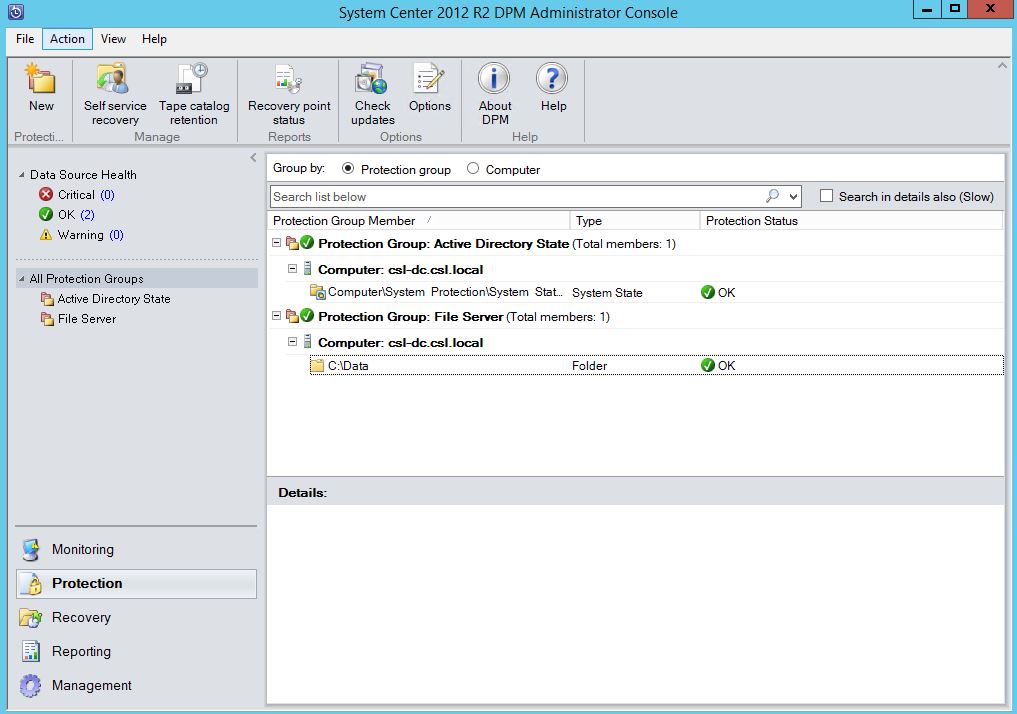Viewport: 1017px width, 714px height.
Task: Click the Reporting workspace icon
Action: coord(30,651)
